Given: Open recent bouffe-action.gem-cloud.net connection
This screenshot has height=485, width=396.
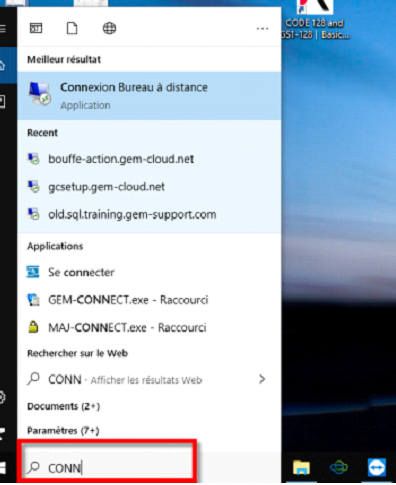Looking at the screenshot, I should point(149,159).
